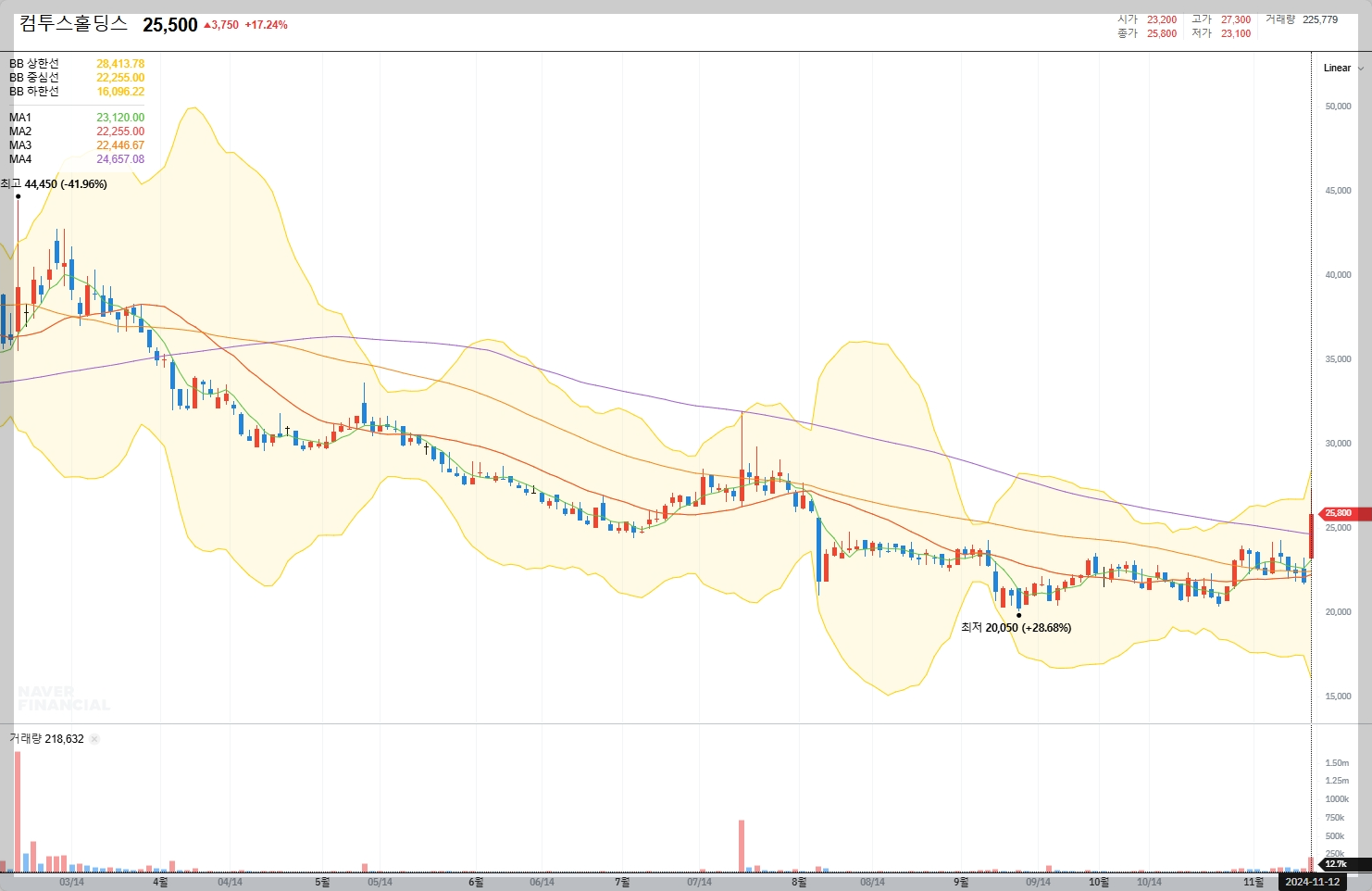Click the 4월 month axis label
Viewport: 1372px width, 891px height.
[x=161, y=882]
